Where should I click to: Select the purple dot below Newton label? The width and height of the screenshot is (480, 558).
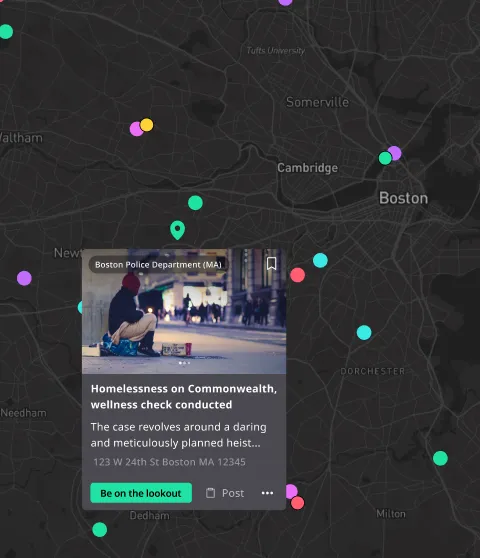tap(24, 278)
